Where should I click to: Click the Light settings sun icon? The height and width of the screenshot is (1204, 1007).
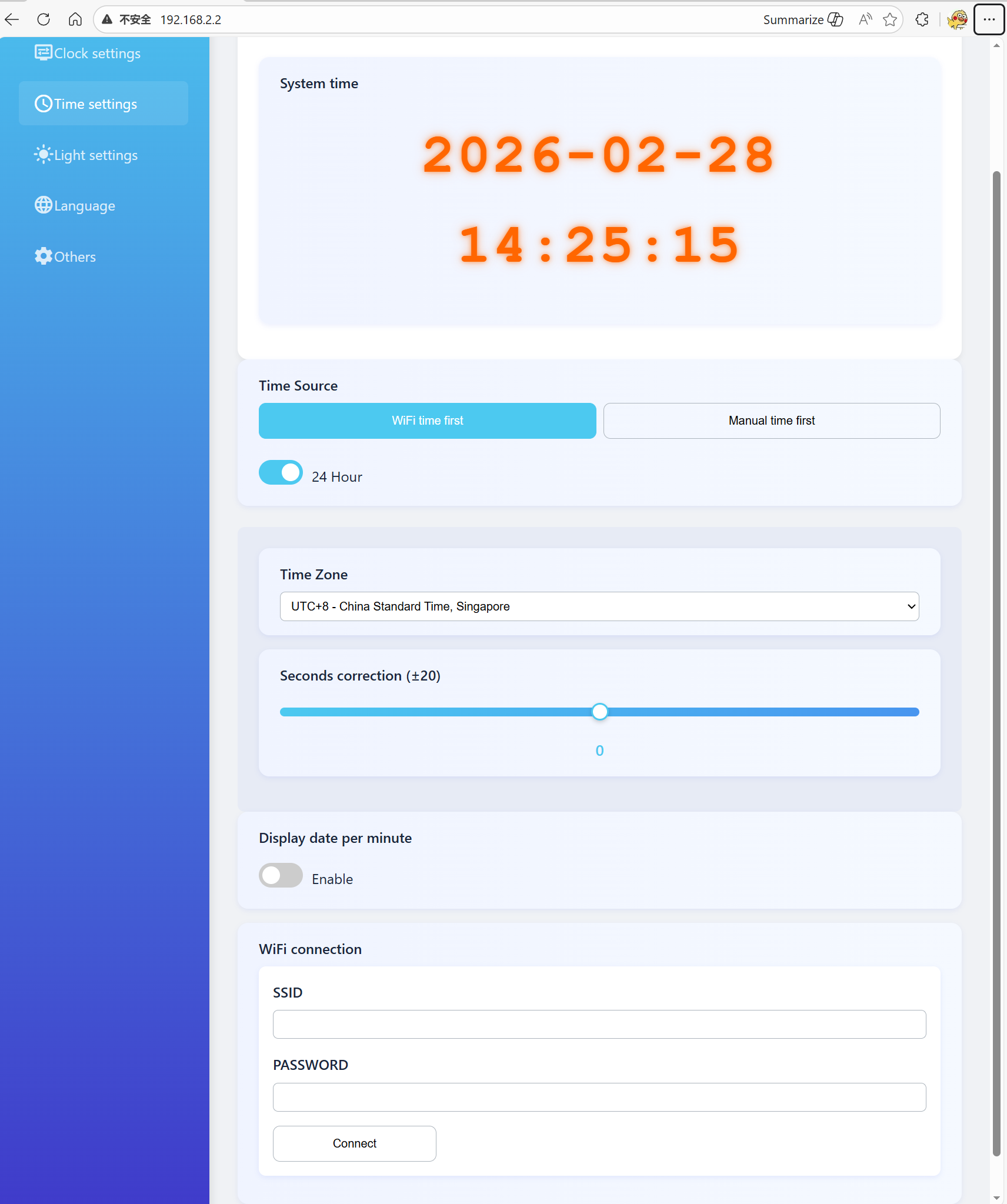(43, 155)
